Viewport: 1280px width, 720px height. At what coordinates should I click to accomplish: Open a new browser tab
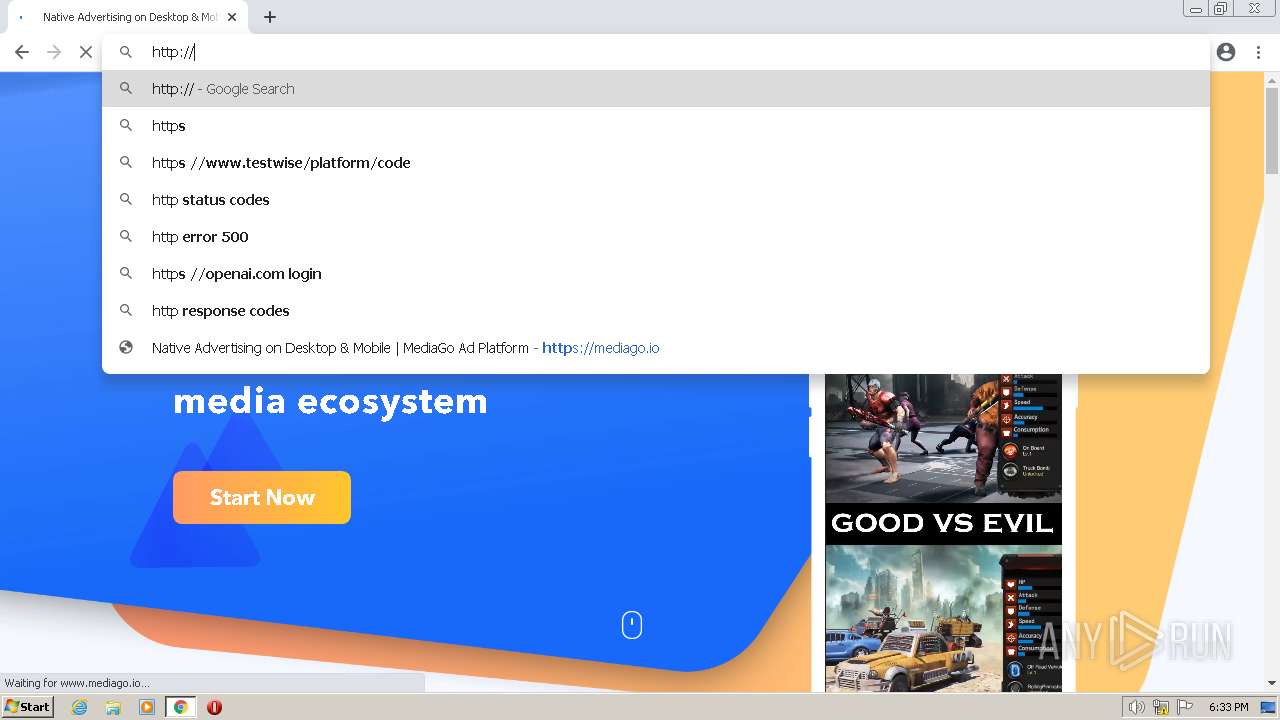tap(270, 17)
